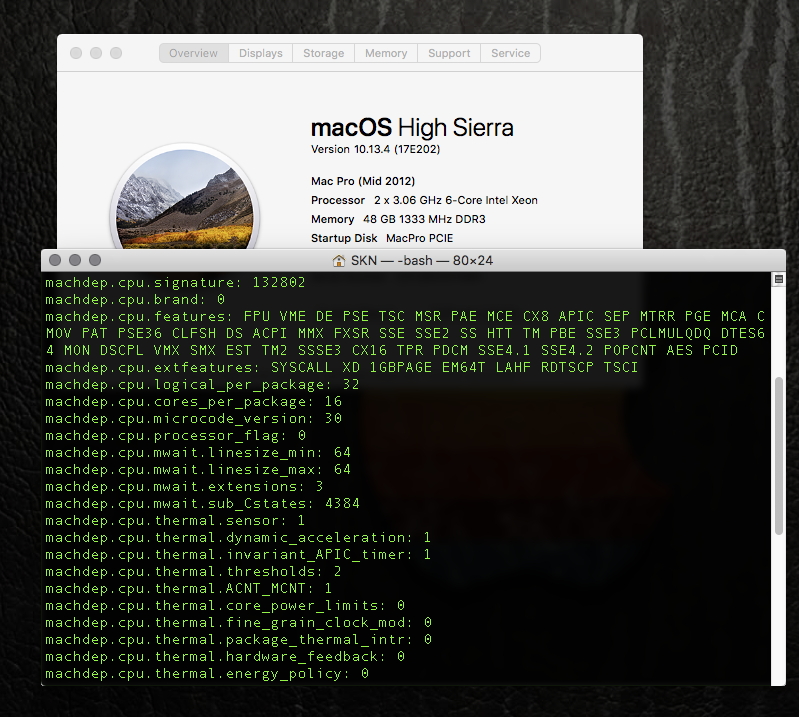The height and width of the screenshot is (717, 799).
Task: Click the thermal.invariant_APIC_timer: 1 line
Action: (x=238, y=554)
